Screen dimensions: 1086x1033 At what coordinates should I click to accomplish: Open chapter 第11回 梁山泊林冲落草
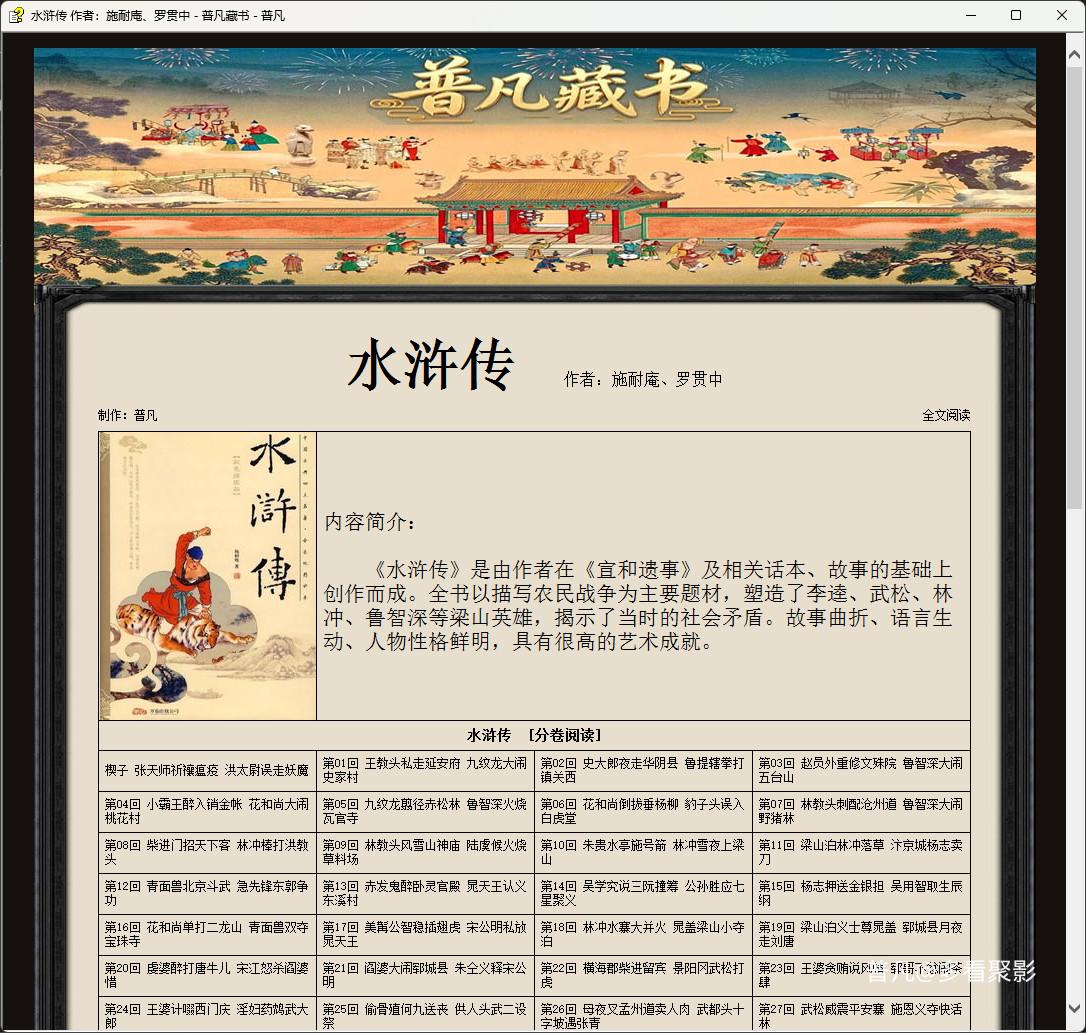[860, 852]
